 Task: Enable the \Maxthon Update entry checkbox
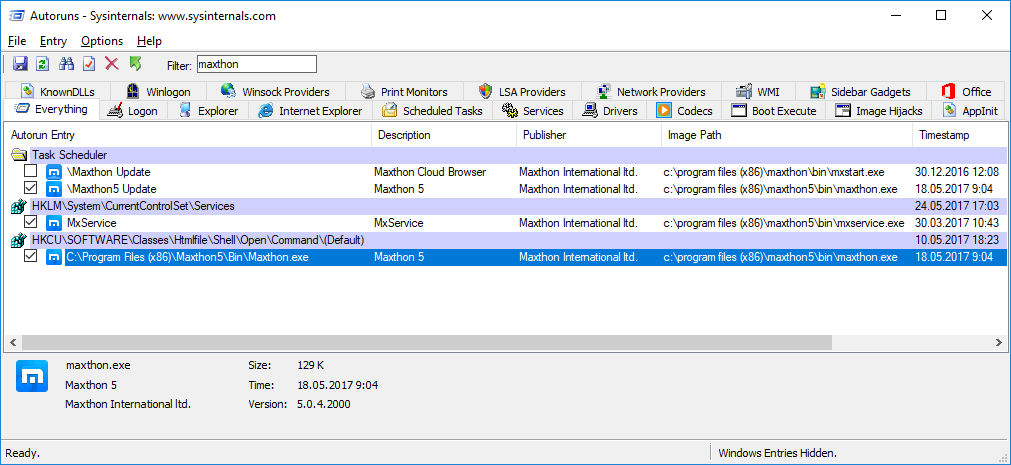[x=30, y=172]
